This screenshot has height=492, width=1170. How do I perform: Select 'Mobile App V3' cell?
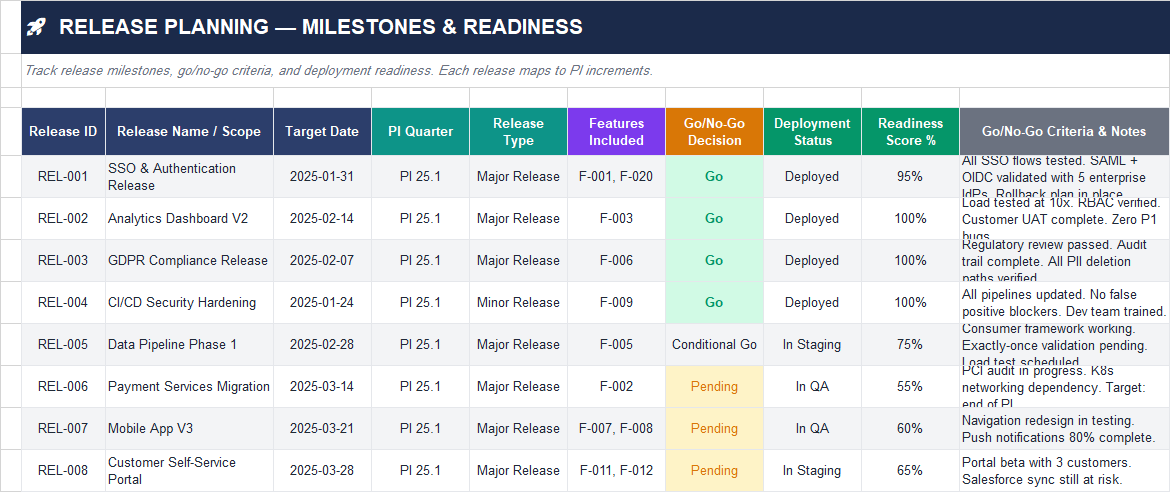pos(190,429)
